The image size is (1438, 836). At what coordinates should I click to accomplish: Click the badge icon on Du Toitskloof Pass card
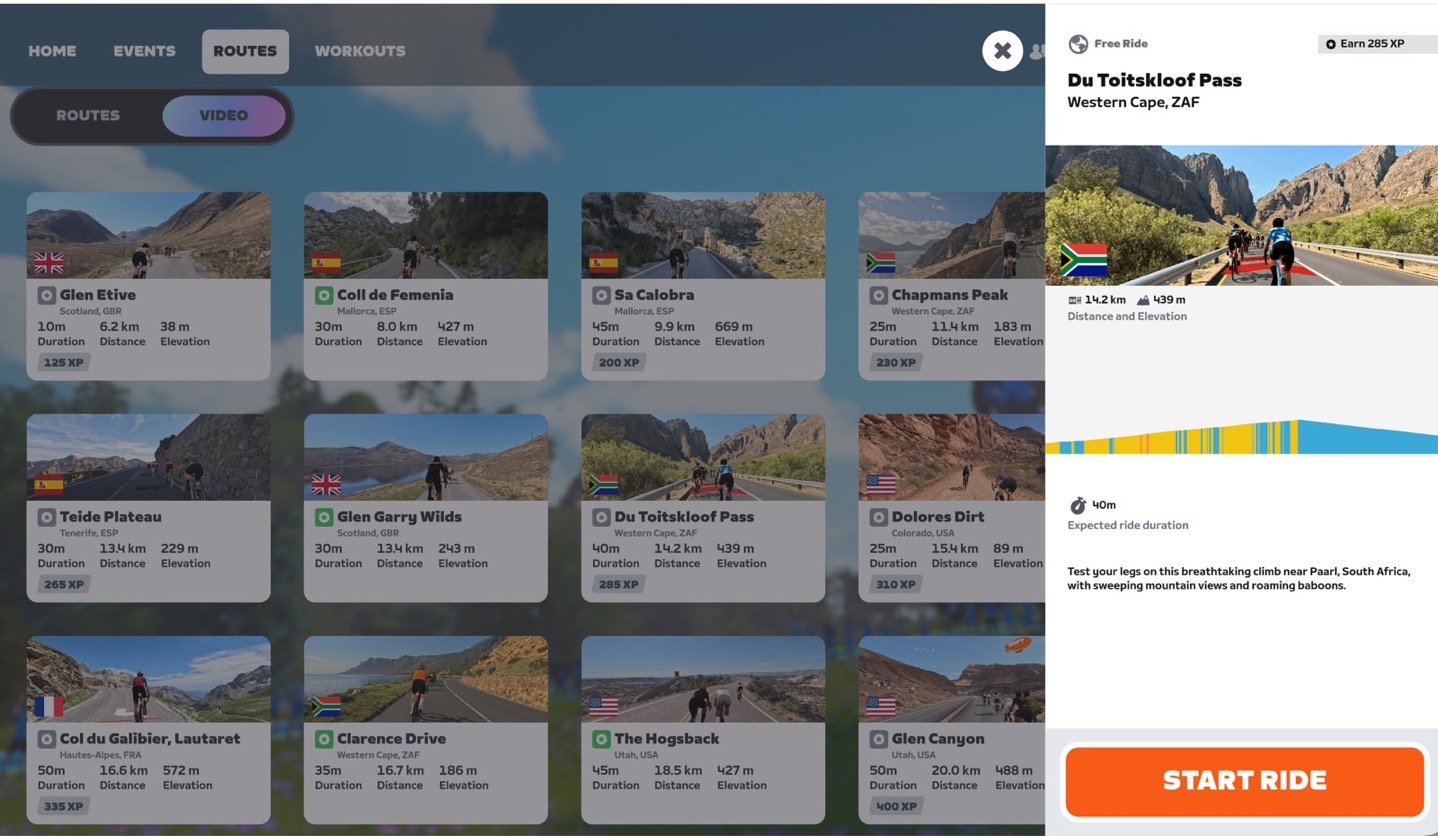click(601, 517)
